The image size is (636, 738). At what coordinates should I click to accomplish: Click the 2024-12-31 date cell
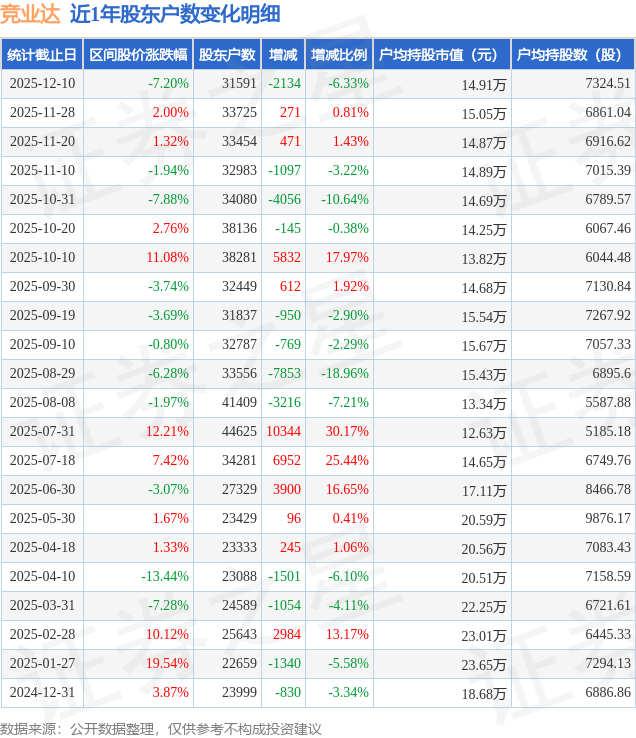pyautogui.click(x=41, y=693)
